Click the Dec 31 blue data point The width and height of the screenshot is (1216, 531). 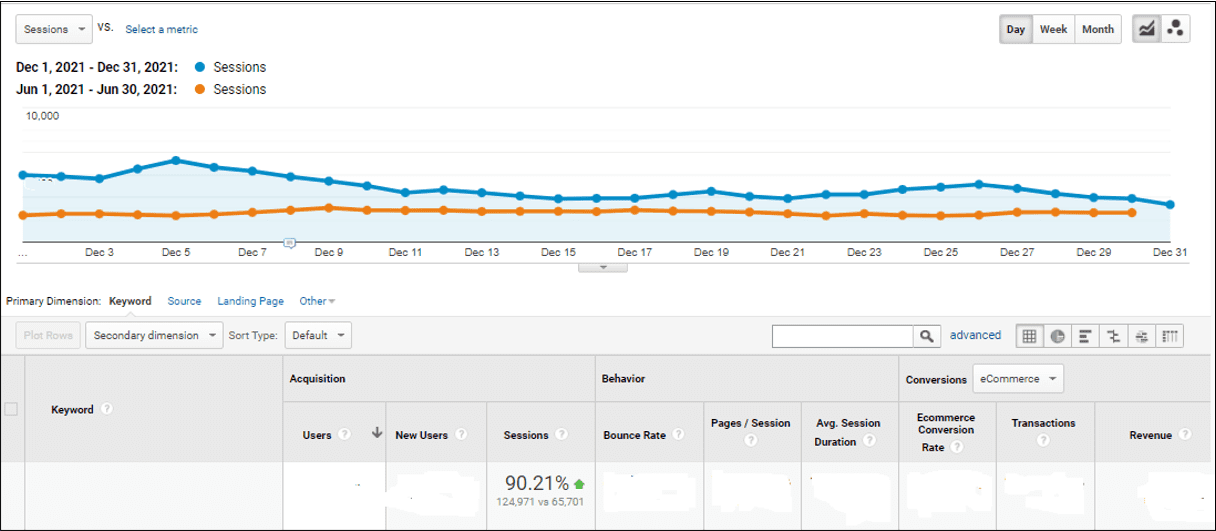1170,204
